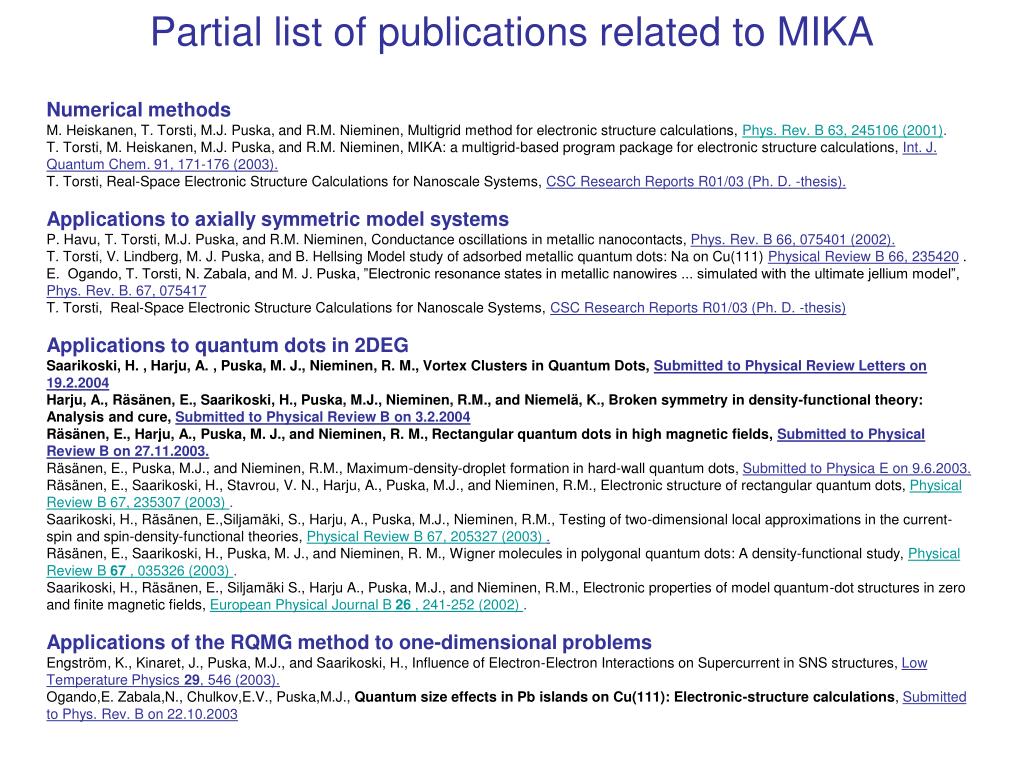Viewport: 1024px width, 768px height.
Task: Click the text Conductance oscillations in metallic nanocontacts
Action: (x=529, y=240)
